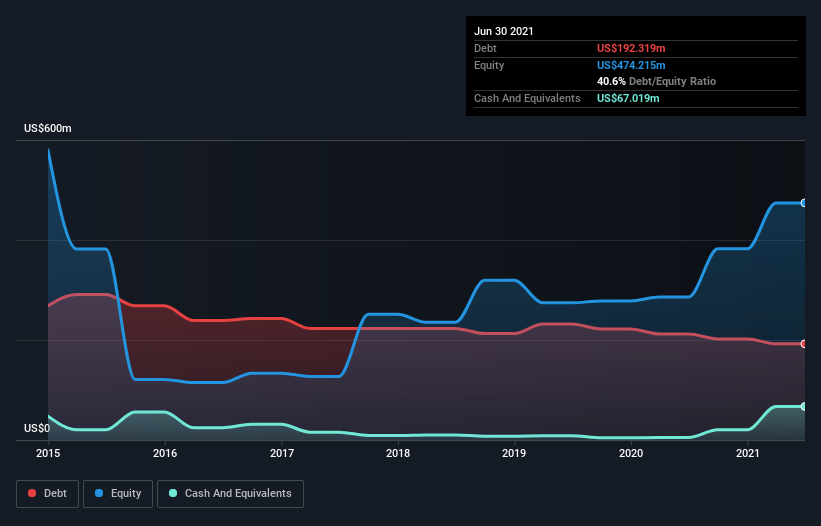Click the Debt label in tooltip
821x526 pixels.
485,48
